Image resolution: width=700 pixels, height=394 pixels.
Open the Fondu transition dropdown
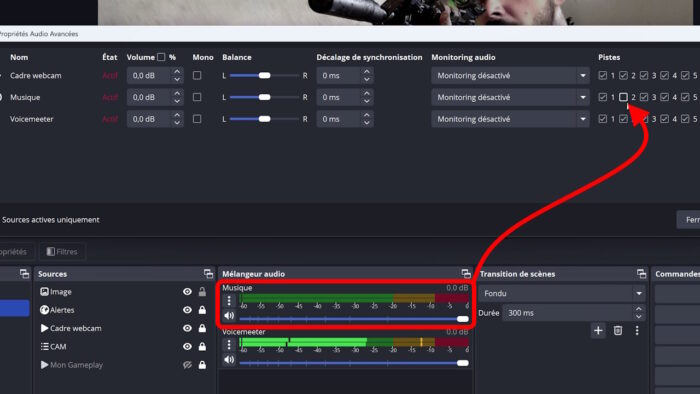click(562, 293)
